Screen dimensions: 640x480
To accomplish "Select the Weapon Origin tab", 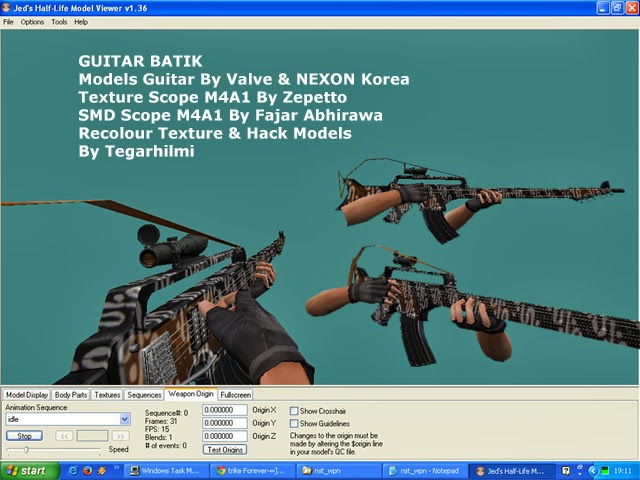I will pos(191,394).
